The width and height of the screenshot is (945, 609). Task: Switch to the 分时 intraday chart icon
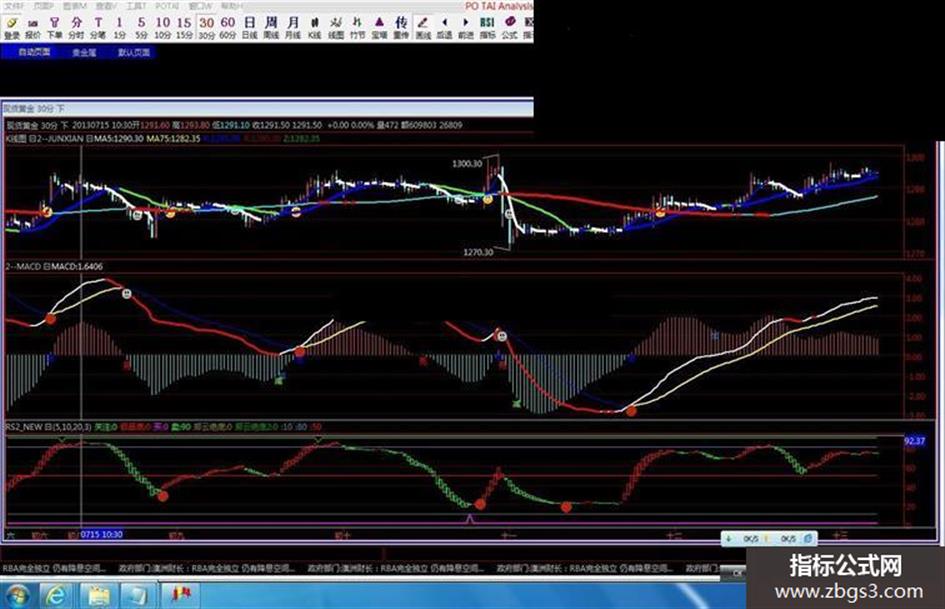(x=76, y=26)
